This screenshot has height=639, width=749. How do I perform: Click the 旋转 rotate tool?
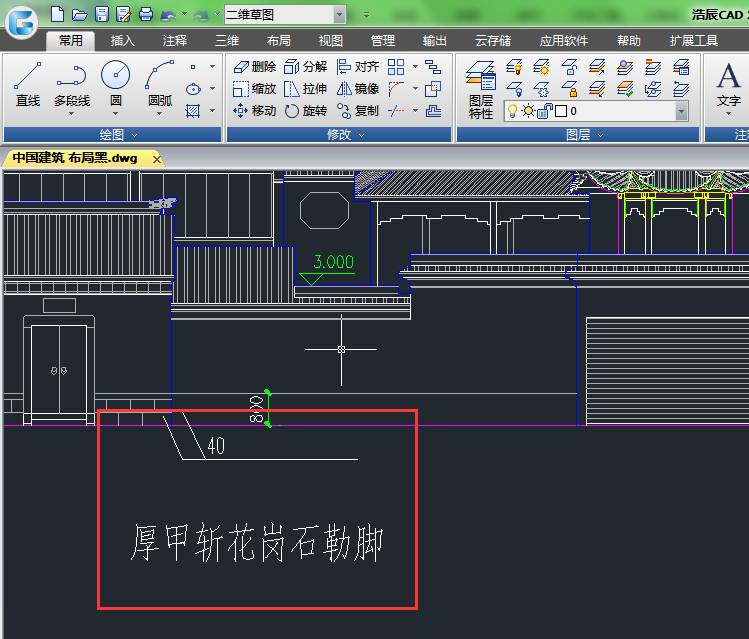pyautogui.click(x=306, y=111)
